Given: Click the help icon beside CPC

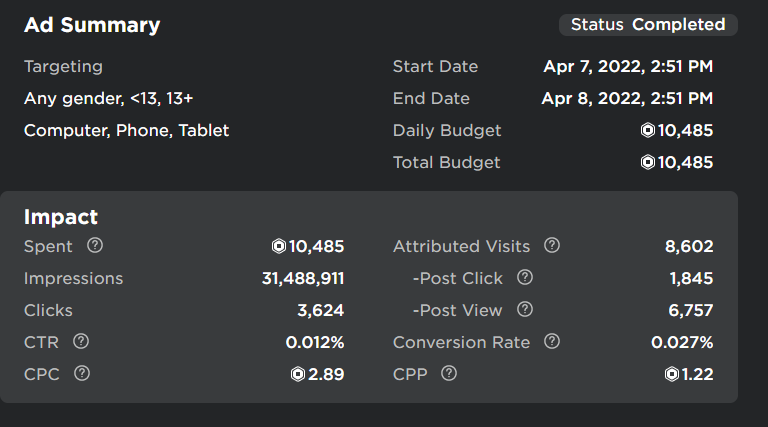Looking at the screenshot, I should pyautogui.click(x=82, y=374).
